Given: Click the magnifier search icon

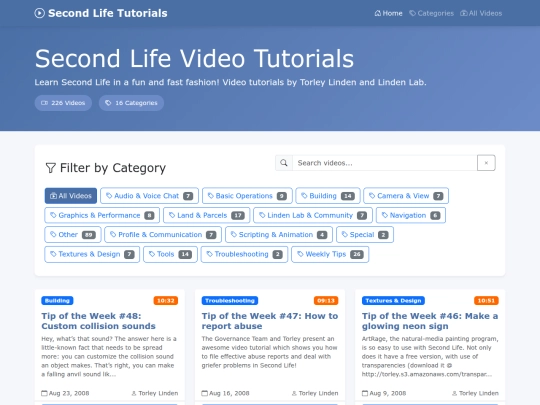Looking at the screenshot, I should click(x=284, y=163).
